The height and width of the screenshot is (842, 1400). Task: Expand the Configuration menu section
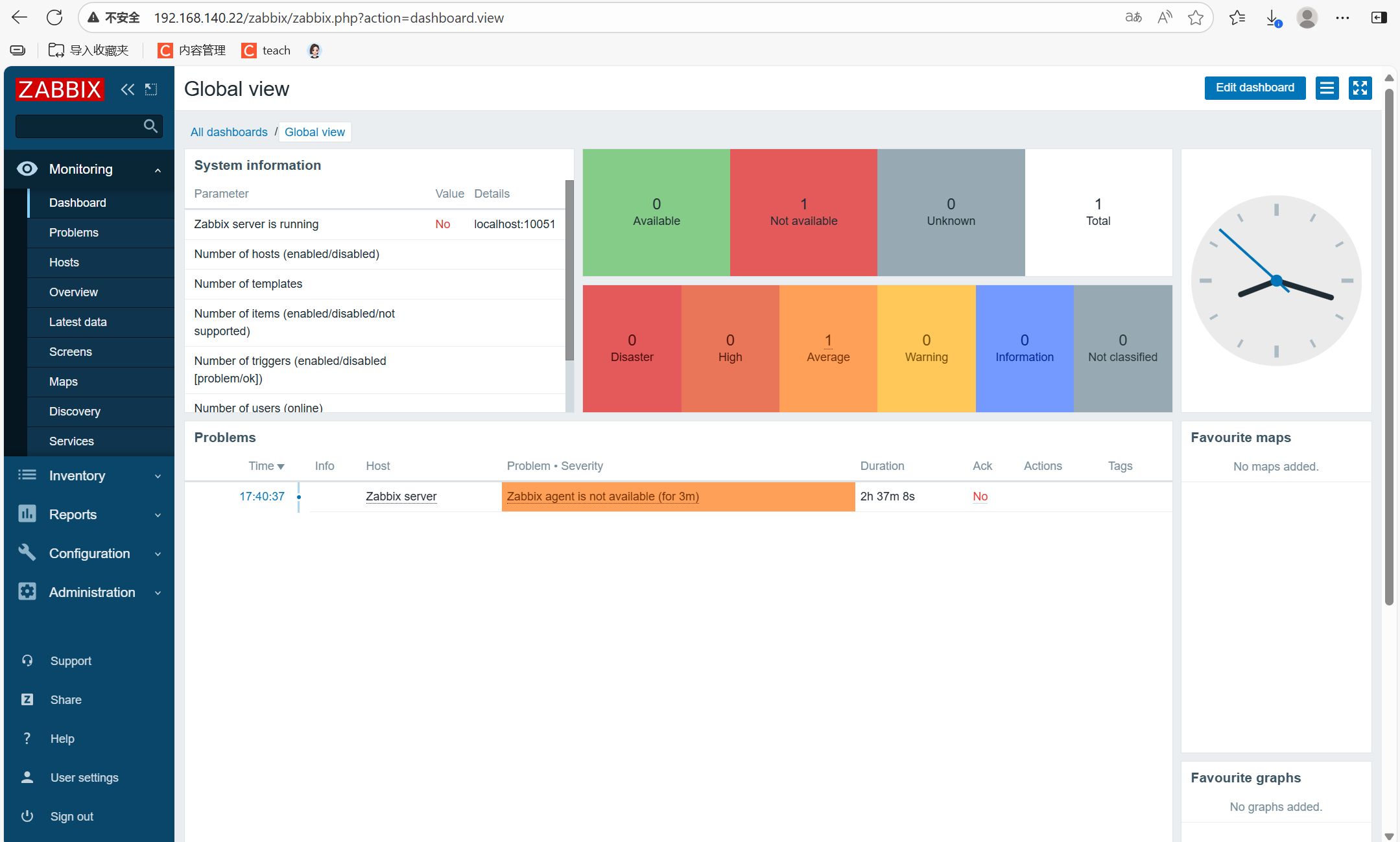click(x=89, y=554)
